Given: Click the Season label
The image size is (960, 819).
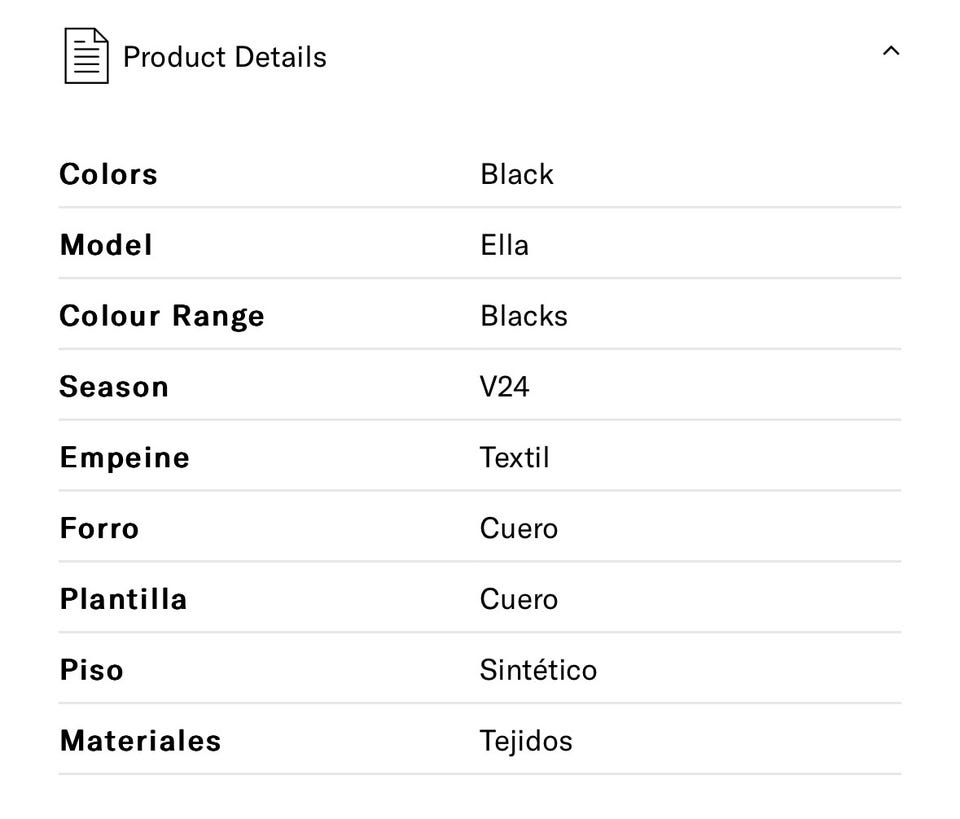Looking at the screenshot, I should [114, 387].
